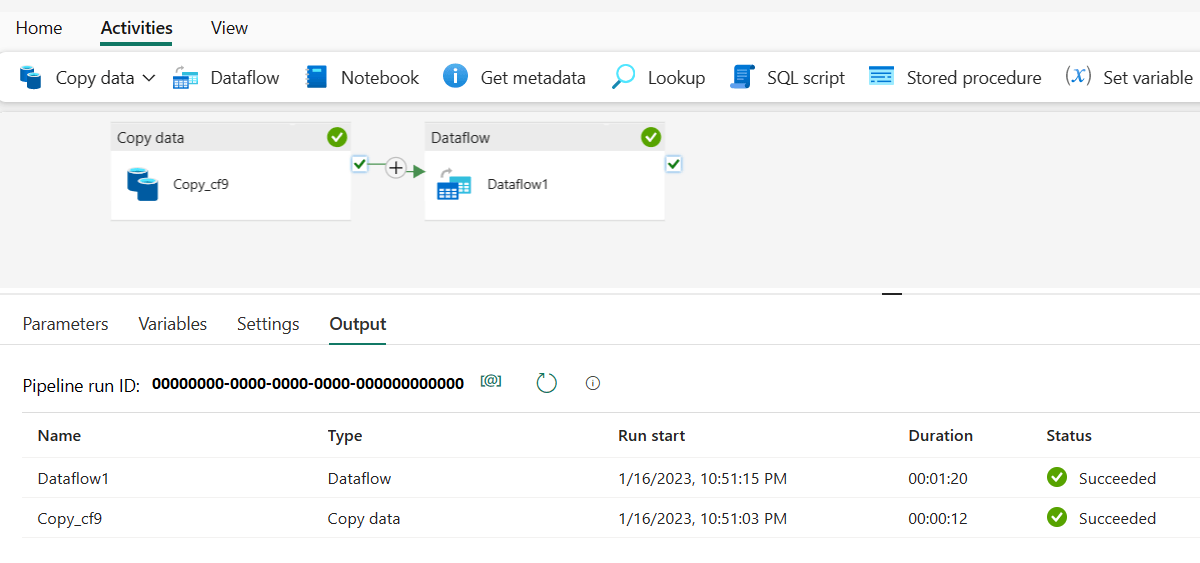Select the pipeline run ID value
Image resolution: width=1200 pixels, height=563 pixels.
(x=308, y=383)
